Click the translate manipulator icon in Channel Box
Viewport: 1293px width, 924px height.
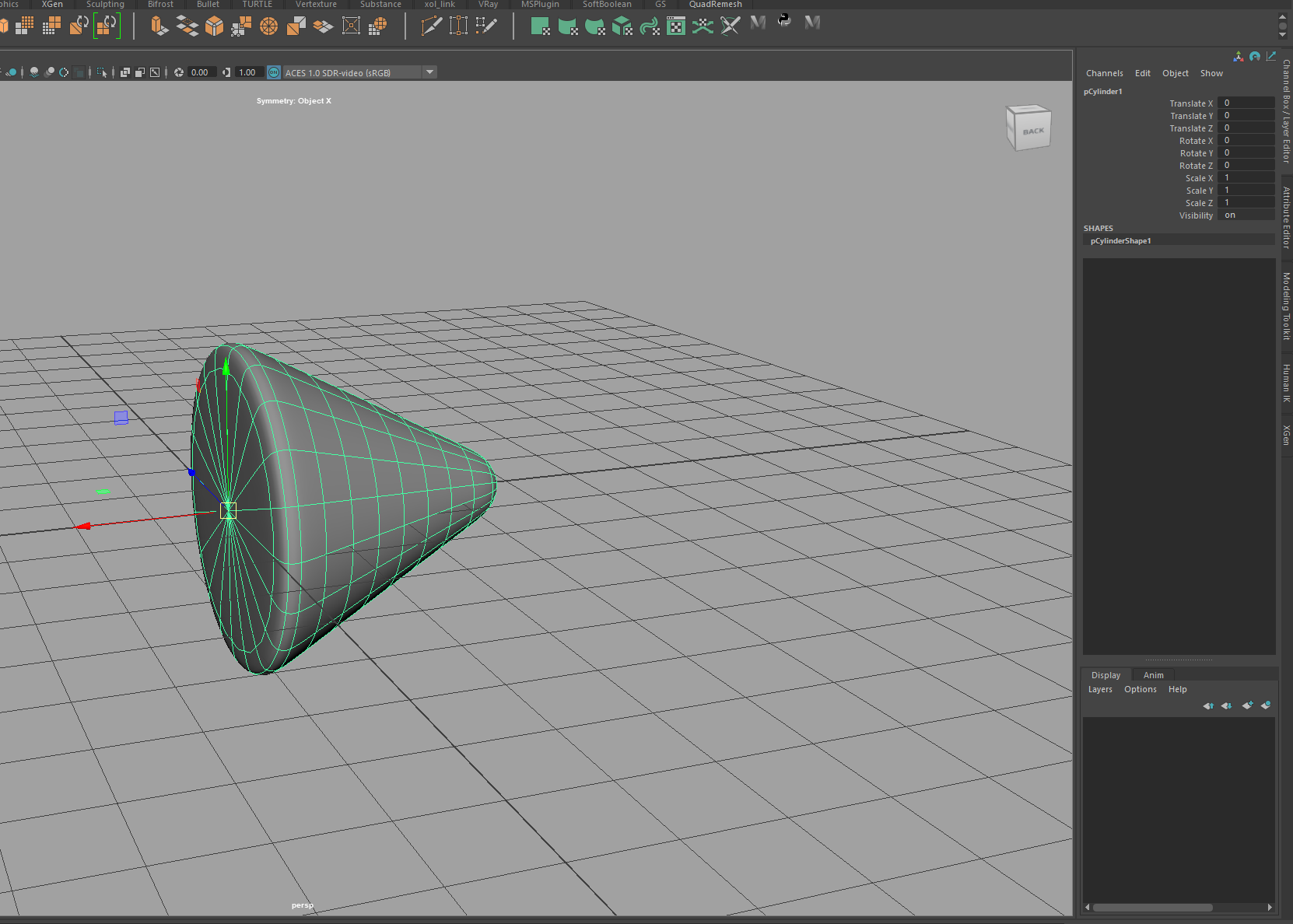tap(1239, 56)
